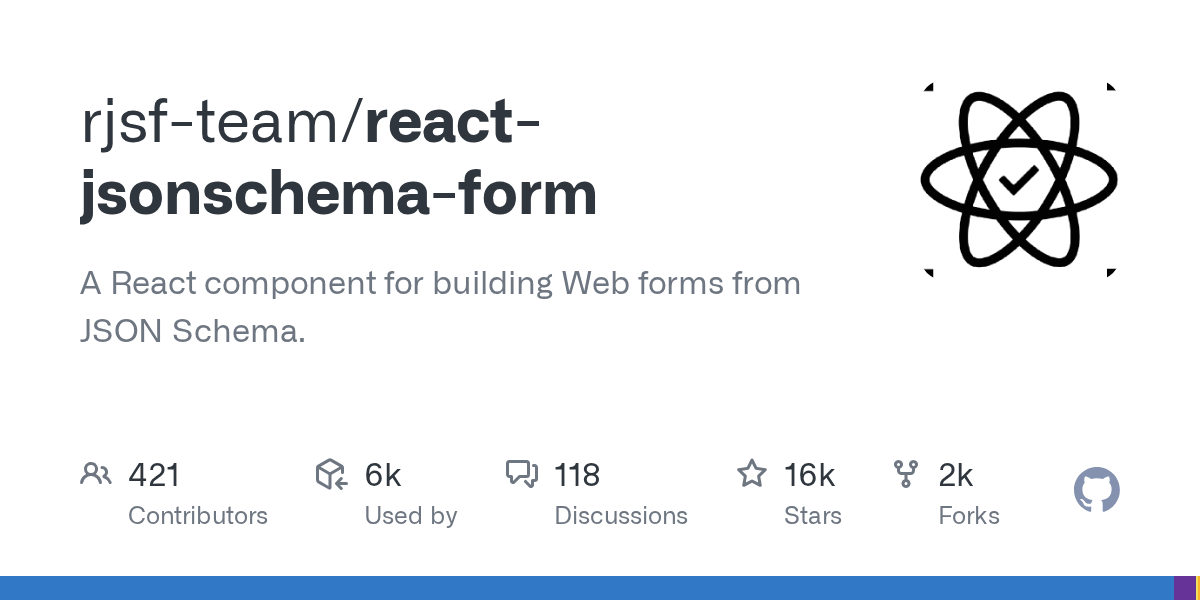Click the 16k stars count
This screenshot has height=600, width=1200.
[810, 474]
